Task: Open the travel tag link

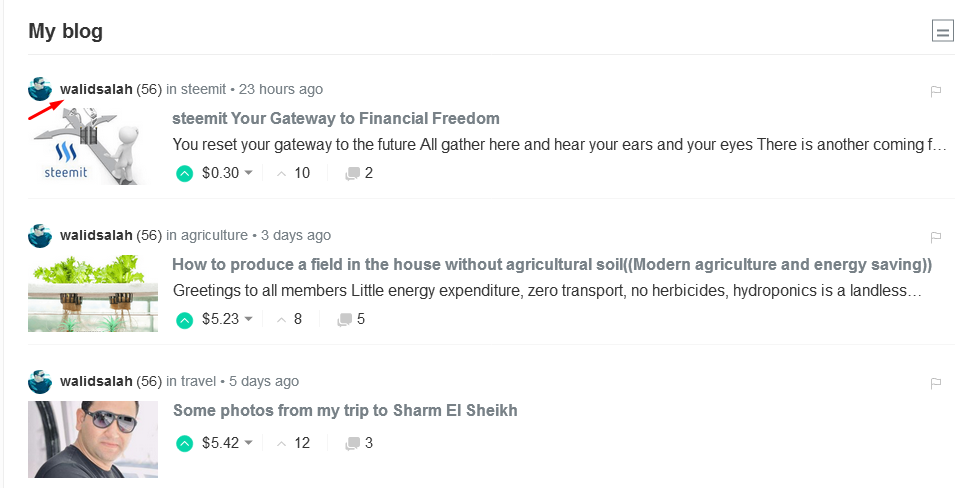Action: pos(199,381)
